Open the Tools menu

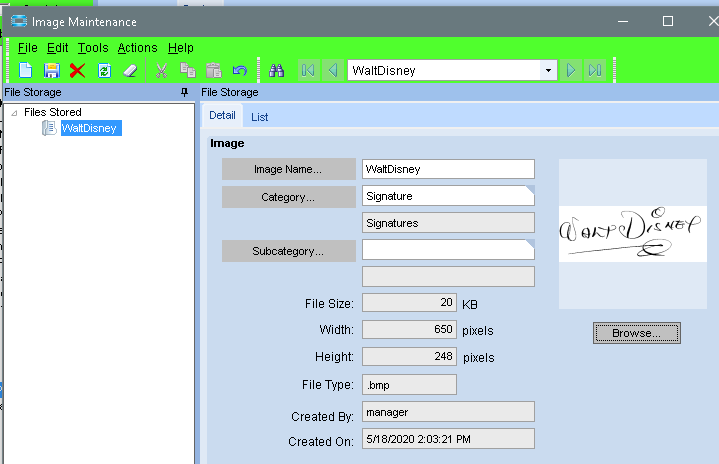point(93,47)
